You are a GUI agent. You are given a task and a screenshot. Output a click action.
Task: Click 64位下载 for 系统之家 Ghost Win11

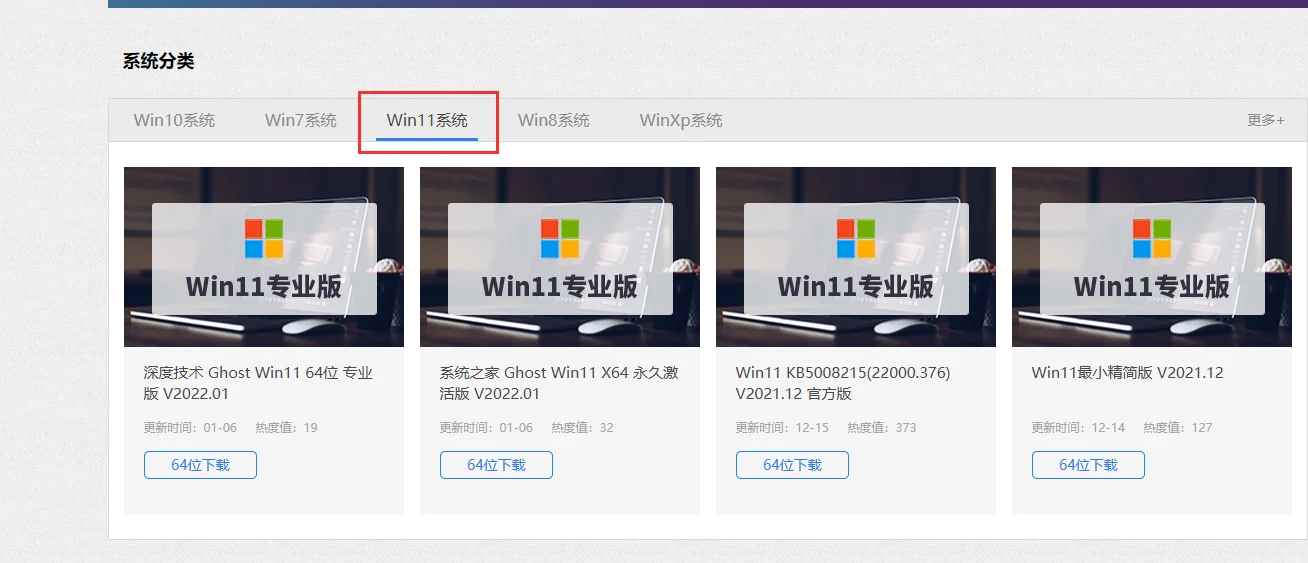pos(496,465)
